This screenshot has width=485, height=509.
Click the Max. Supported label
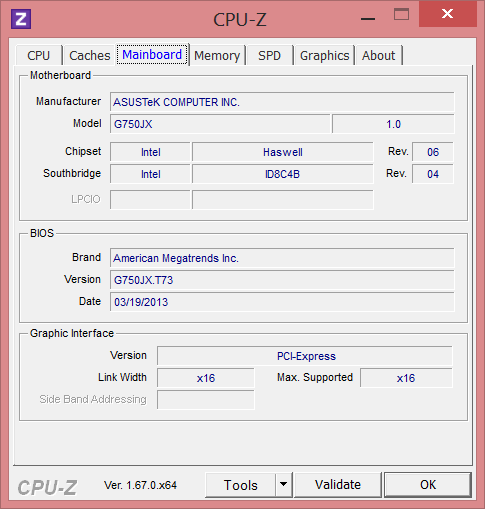tap(315, 377)
